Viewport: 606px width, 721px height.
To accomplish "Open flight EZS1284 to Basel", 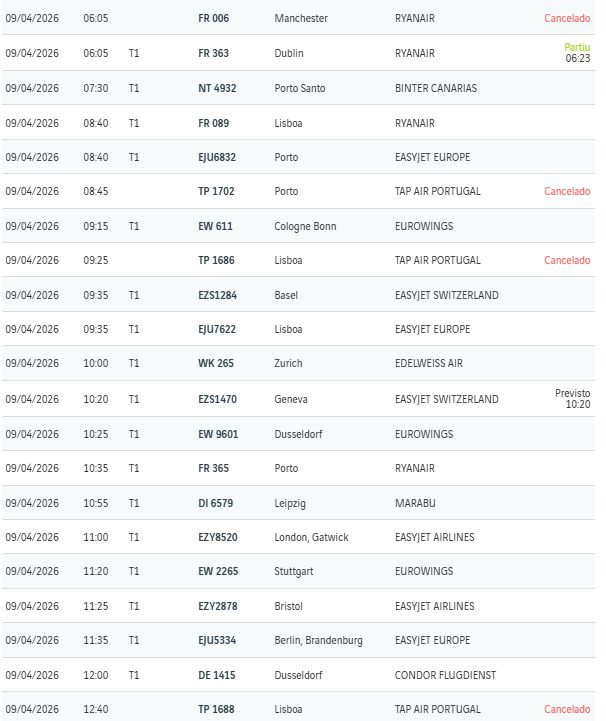I will point(218,295).
